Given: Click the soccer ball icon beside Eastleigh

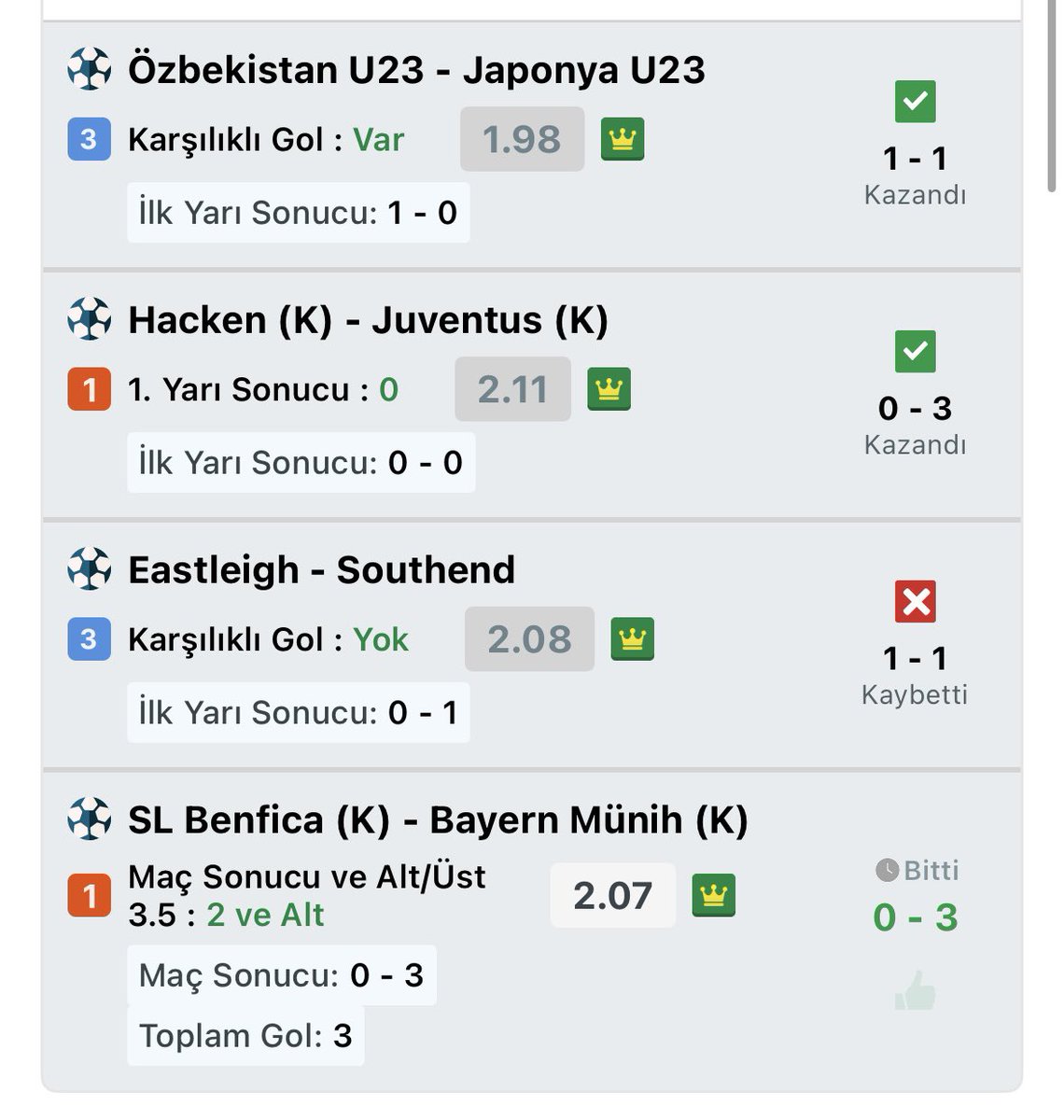Looking at the screenshot, I should (90, 569).
